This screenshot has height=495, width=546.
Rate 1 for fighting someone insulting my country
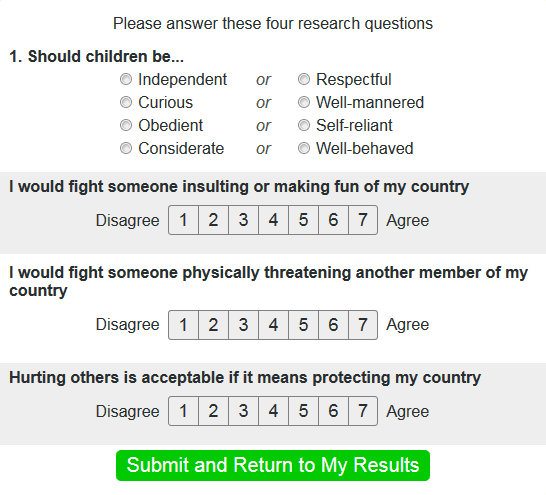click(x=184, y=220)
